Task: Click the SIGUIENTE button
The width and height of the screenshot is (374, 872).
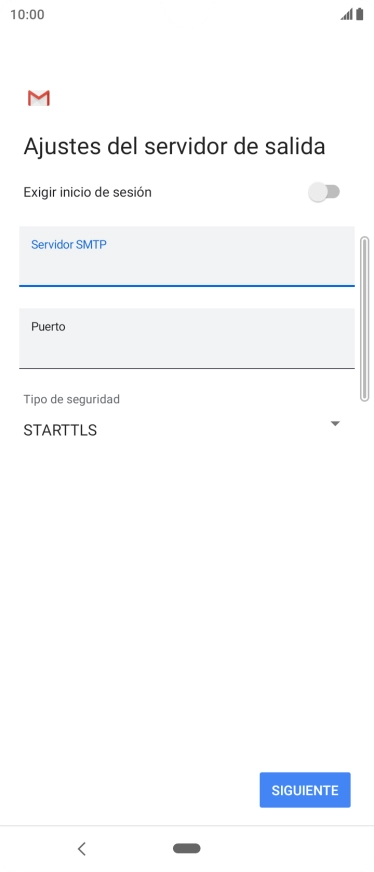Action: (x=305, y=790)
